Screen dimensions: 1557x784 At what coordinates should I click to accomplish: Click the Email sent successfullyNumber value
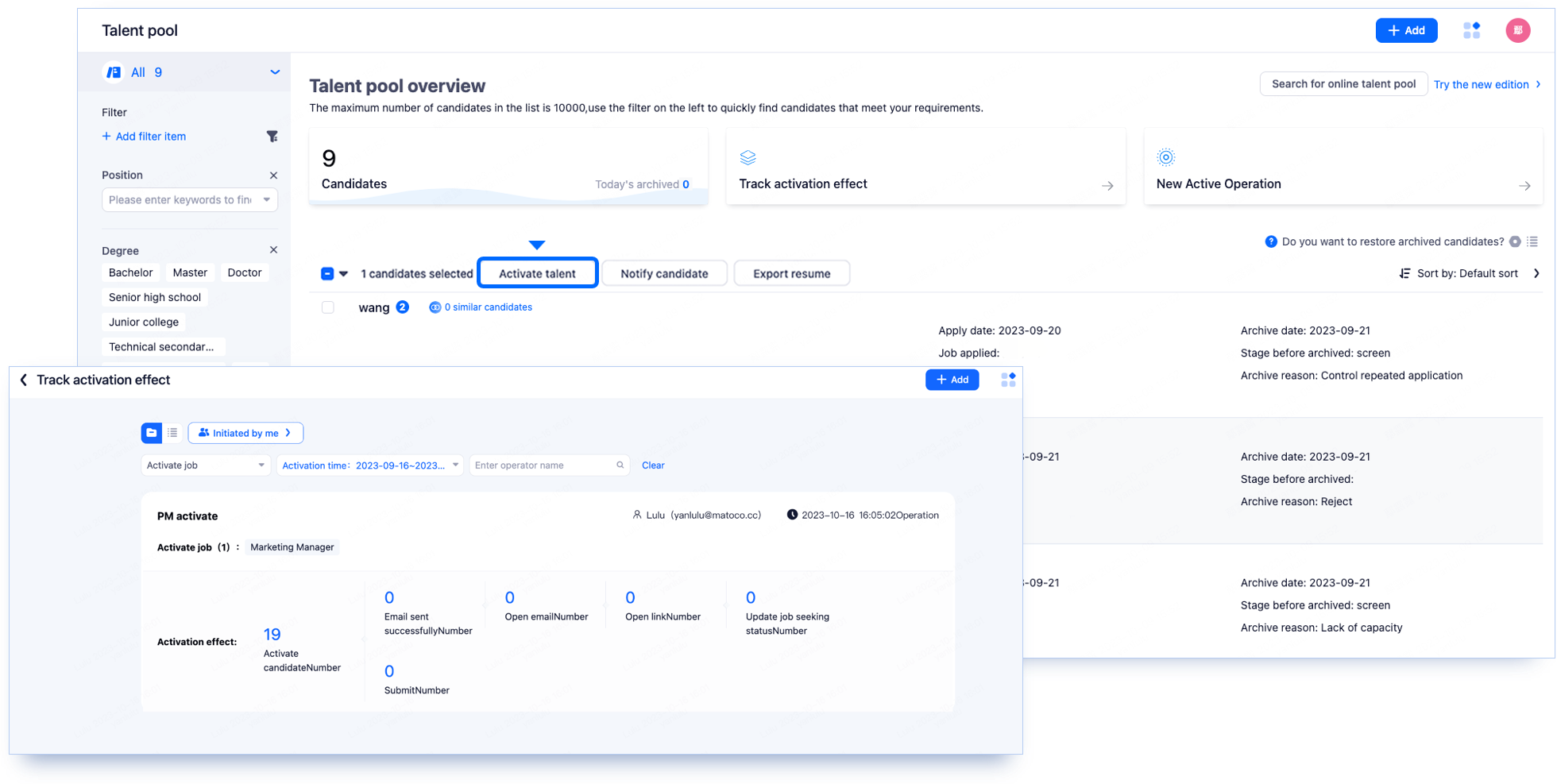coord(389,597)
